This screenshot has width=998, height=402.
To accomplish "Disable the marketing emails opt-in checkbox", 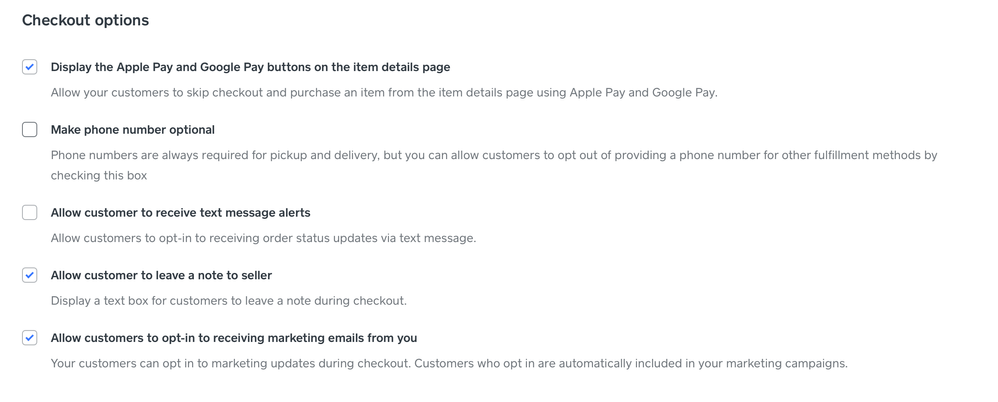I will 30,338.
